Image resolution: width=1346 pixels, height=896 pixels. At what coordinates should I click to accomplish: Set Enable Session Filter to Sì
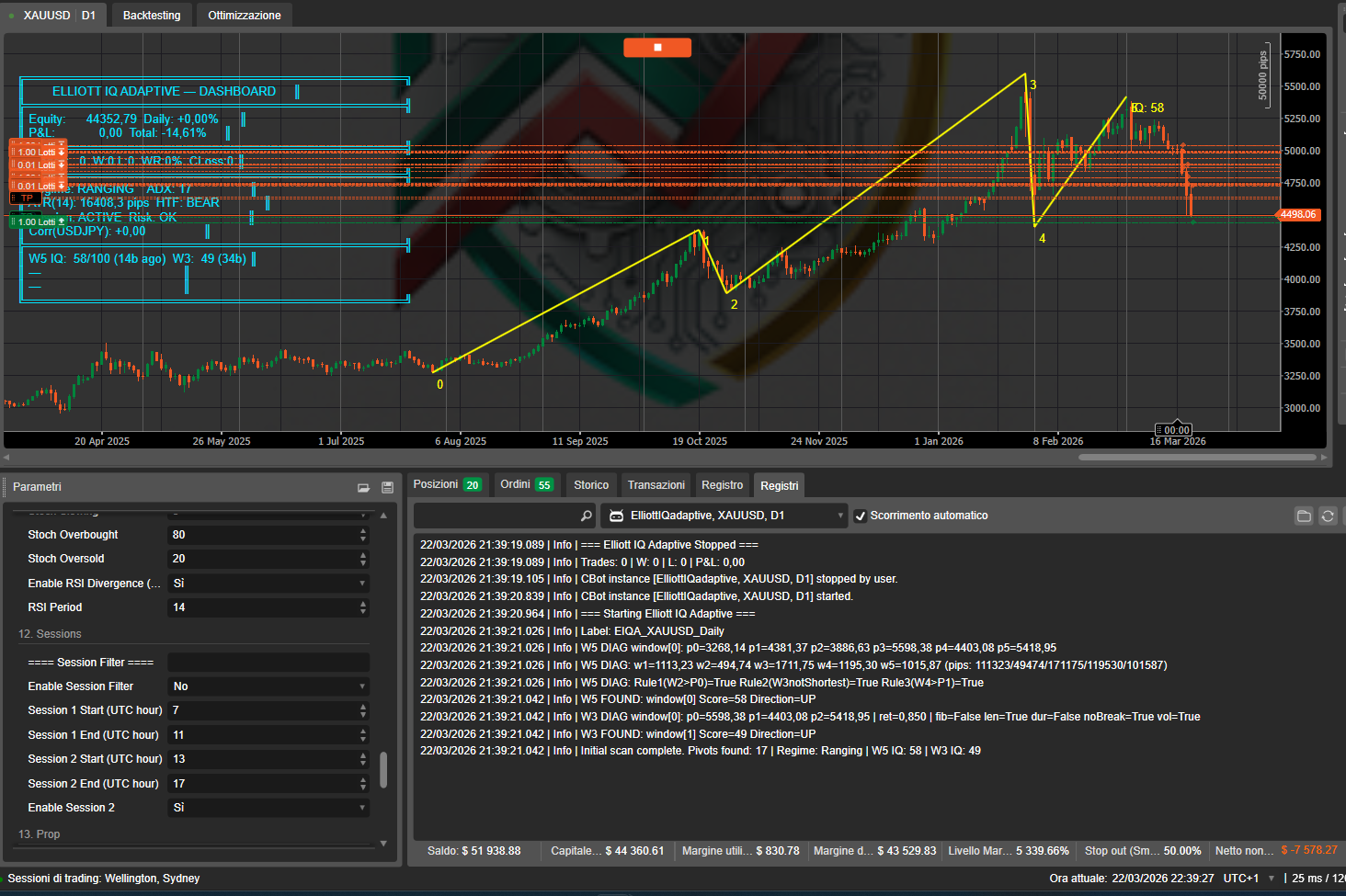(x=268, y=686)
